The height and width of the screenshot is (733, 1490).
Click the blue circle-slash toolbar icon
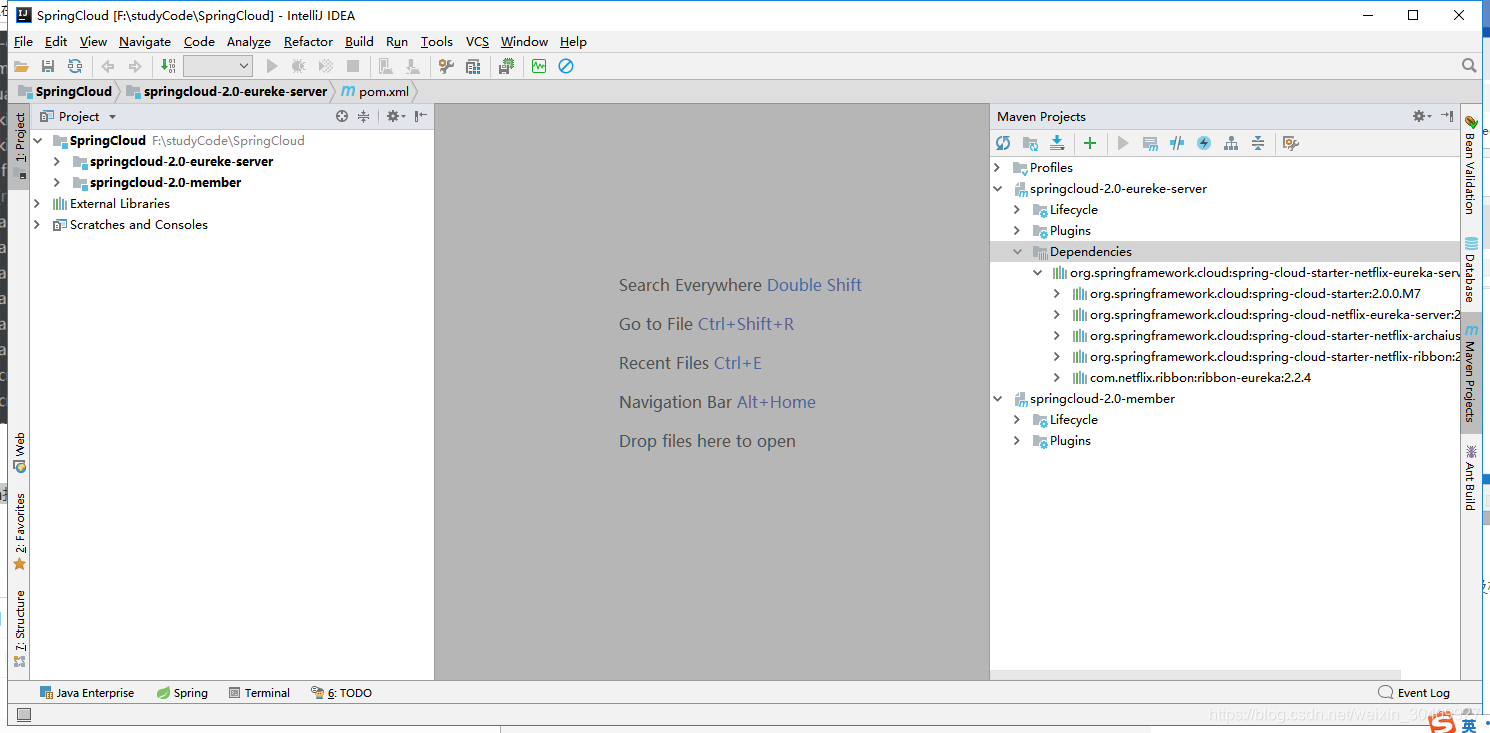point(566,66)
